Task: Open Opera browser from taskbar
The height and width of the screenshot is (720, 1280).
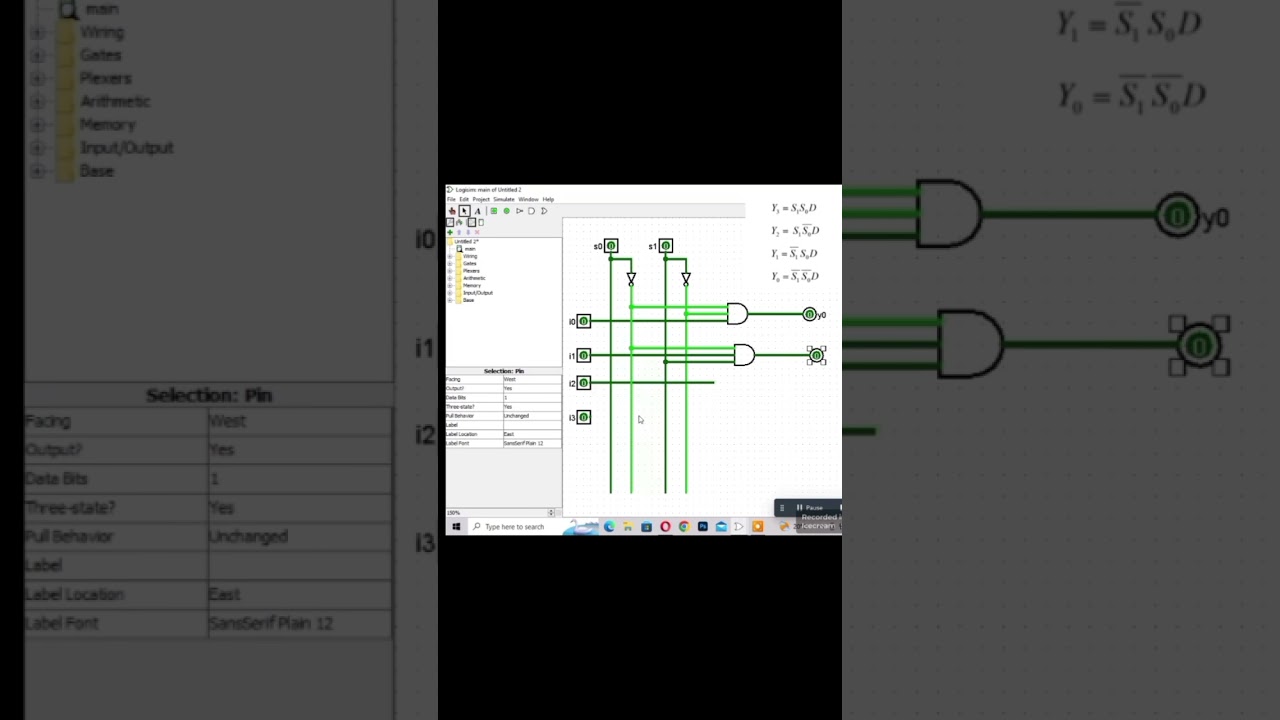Action: [665, 527]
